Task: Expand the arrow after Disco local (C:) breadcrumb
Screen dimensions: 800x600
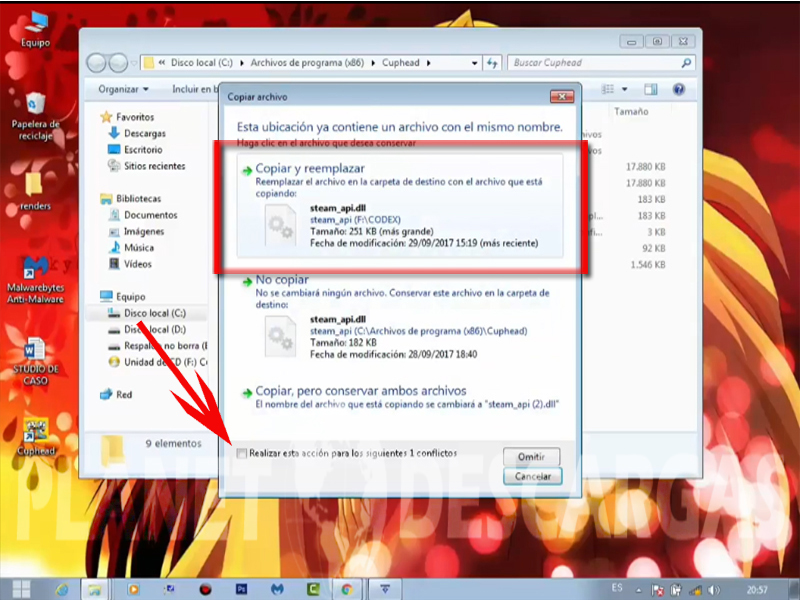Action: point(241,63)
